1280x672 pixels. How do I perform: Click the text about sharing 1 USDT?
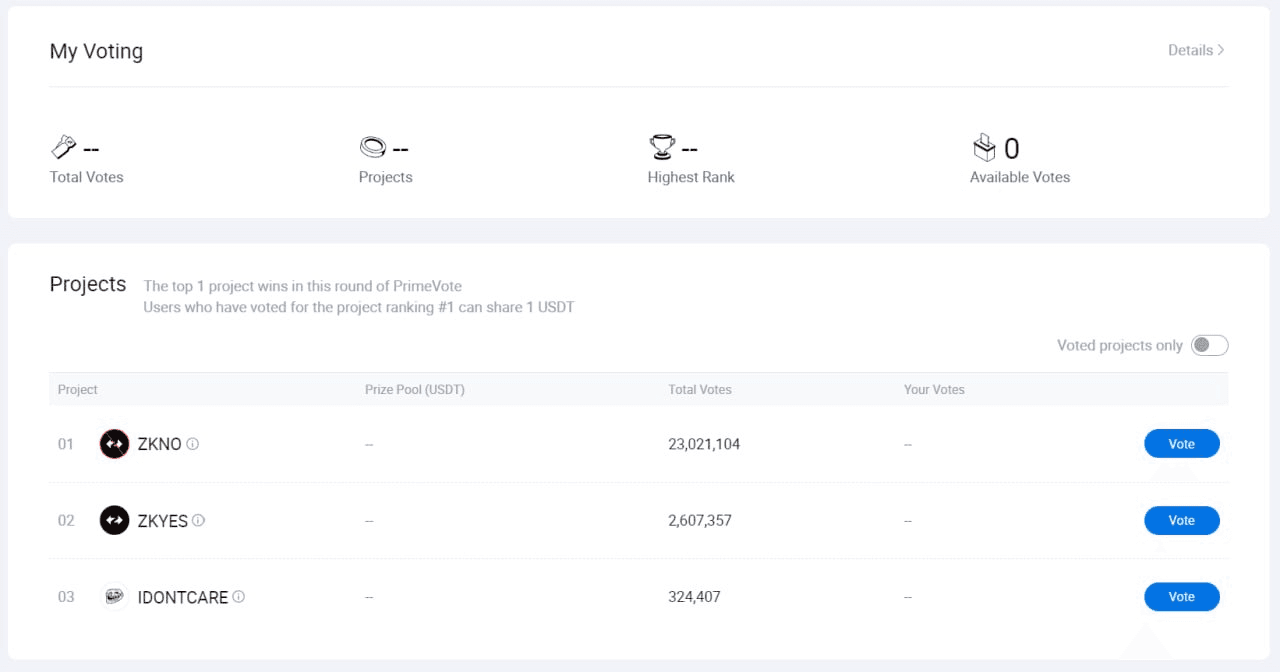(x=359, y=307)
